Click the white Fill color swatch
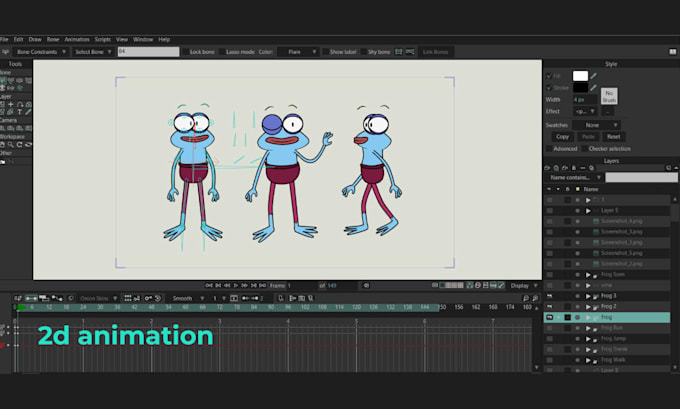 tap(580, 76)
